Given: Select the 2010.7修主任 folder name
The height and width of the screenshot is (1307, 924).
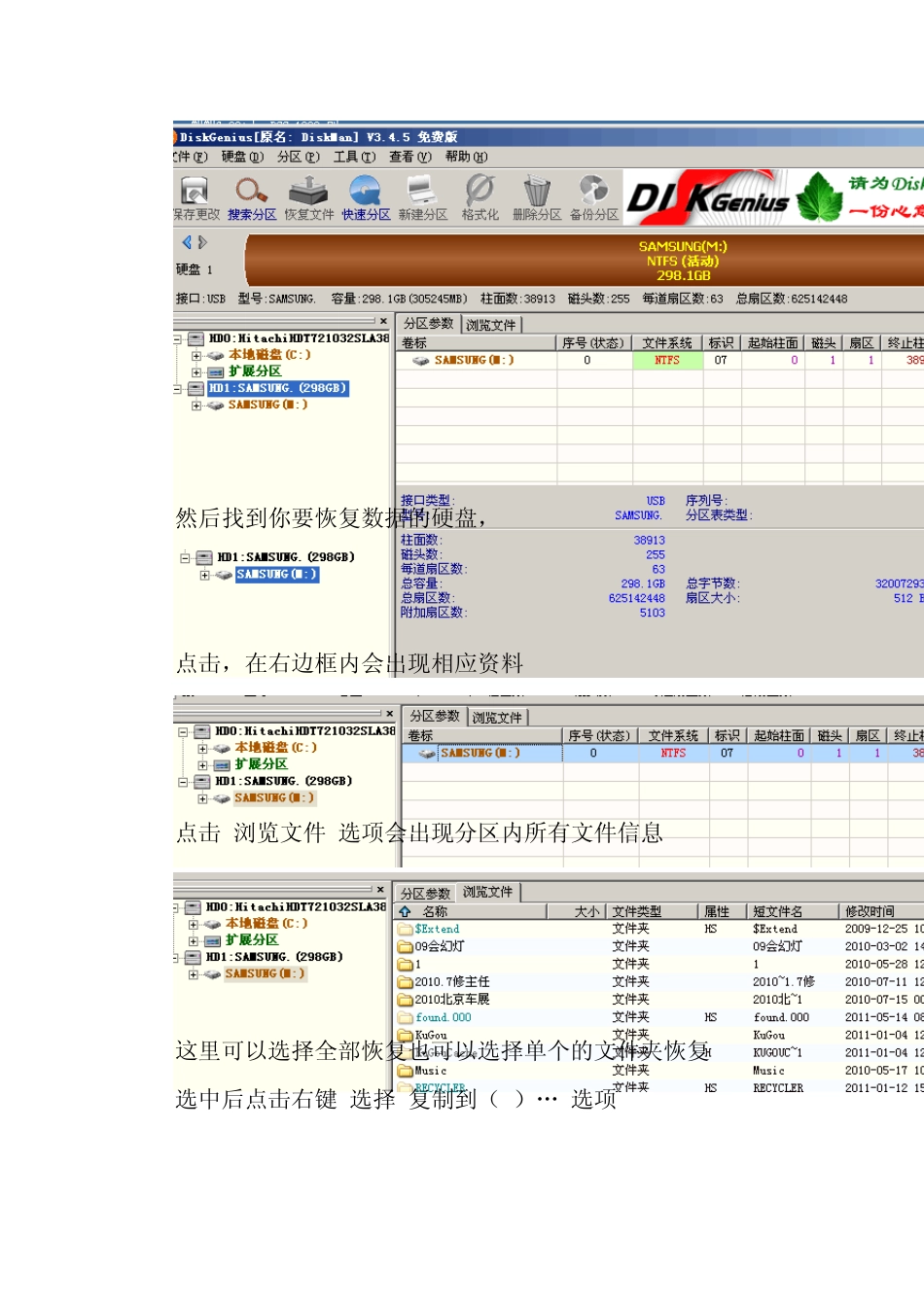Looking at the screenshot, I should pyautogui.click(x=452, y=982).
